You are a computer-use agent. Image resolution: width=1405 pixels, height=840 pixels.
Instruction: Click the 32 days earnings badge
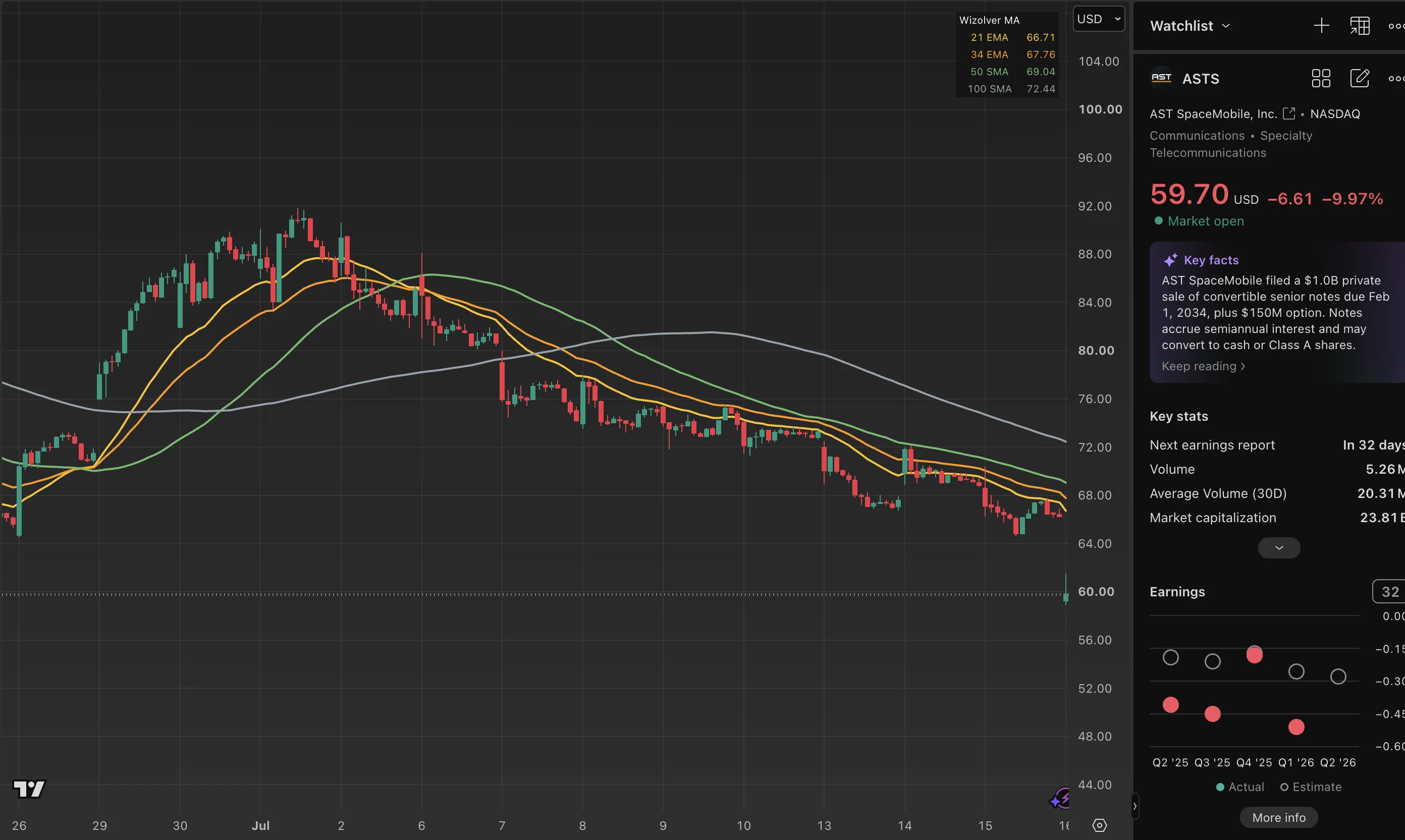1389,591
